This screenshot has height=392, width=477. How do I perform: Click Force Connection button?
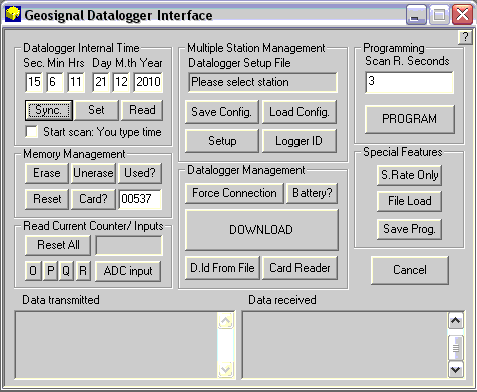(234, 193)
